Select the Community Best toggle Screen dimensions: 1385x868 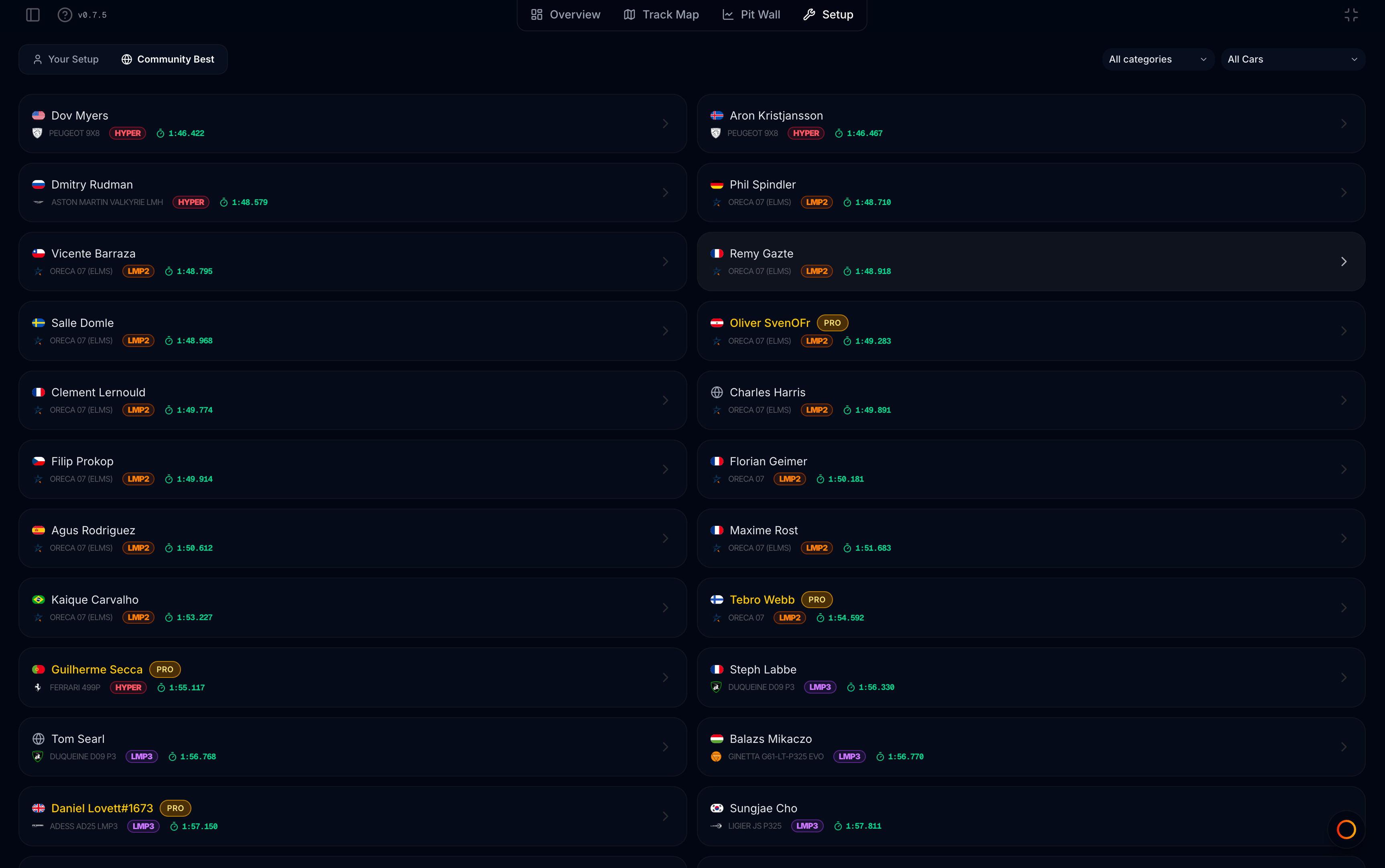tap(168, 59)
